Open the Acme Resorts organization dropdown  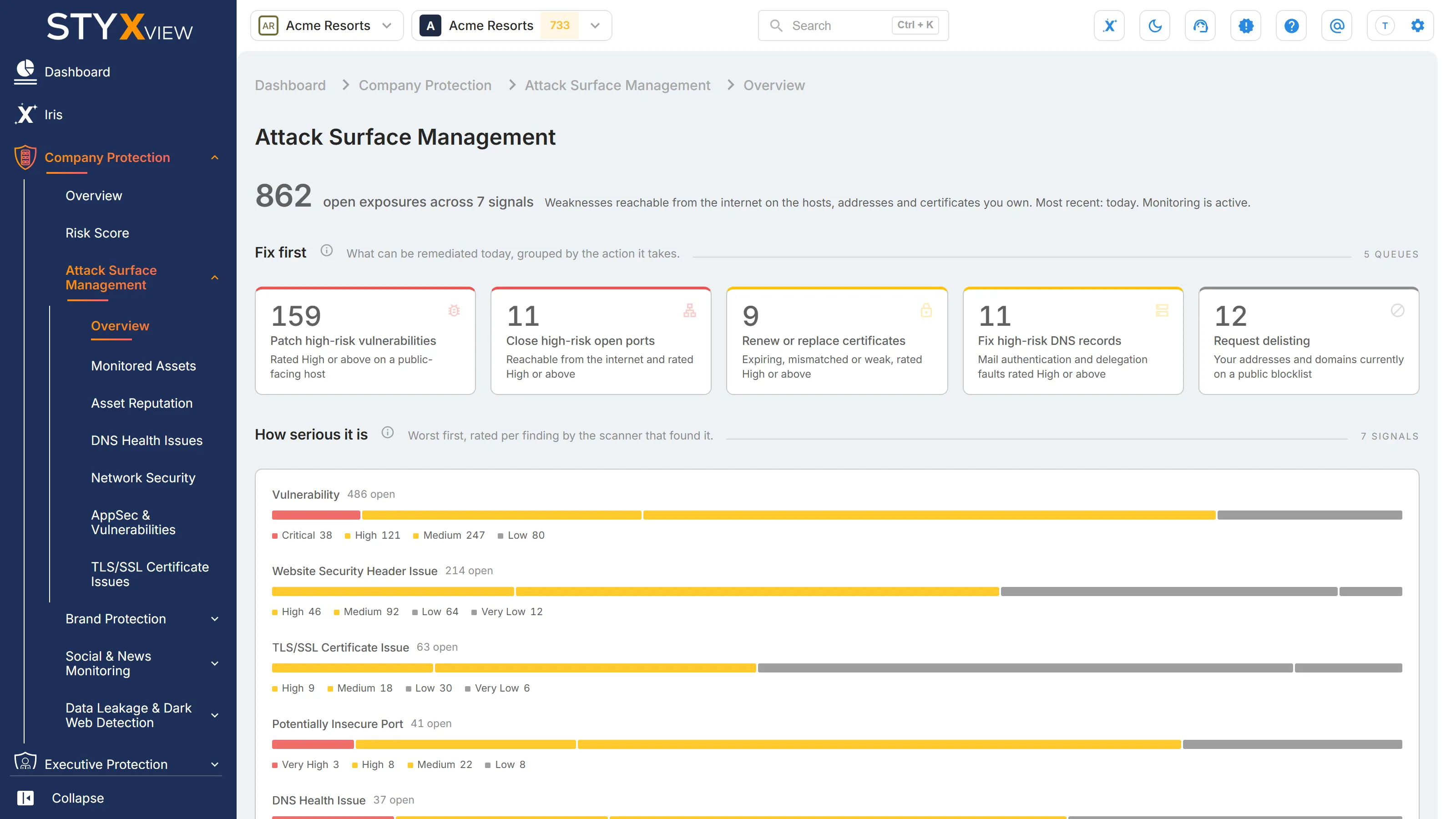click(x=327, y=25)
